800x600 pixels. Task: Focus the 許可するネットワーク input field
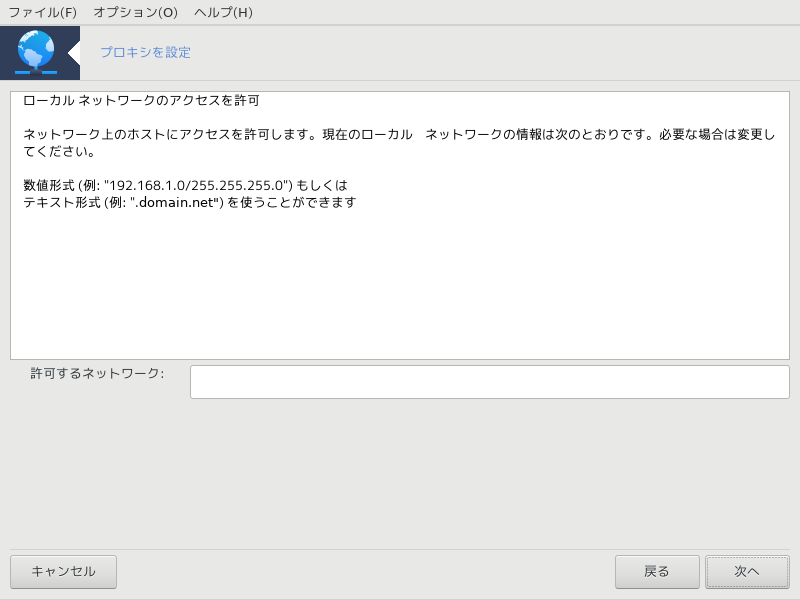(x=490, y=382)
